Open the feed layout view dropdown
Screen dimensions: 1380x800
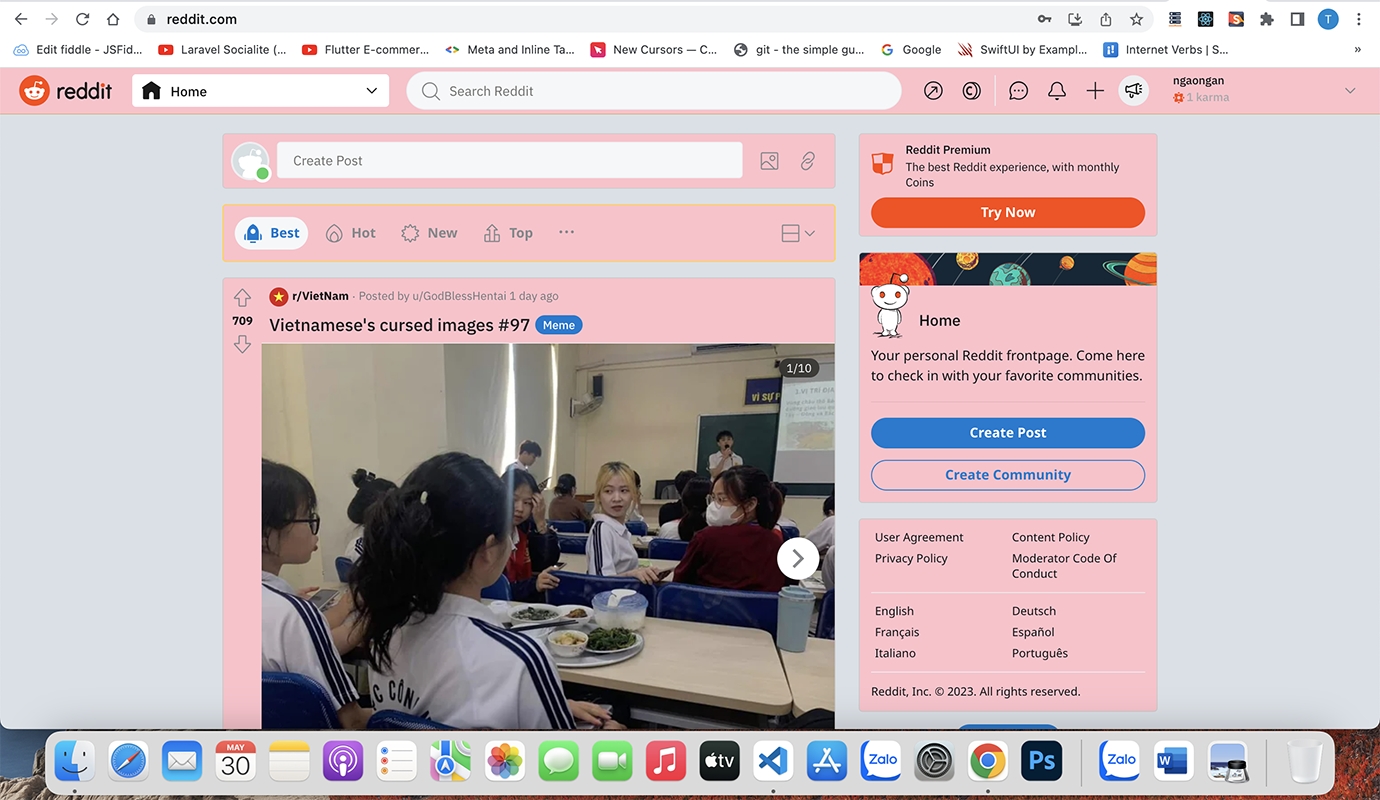(797, 233)
